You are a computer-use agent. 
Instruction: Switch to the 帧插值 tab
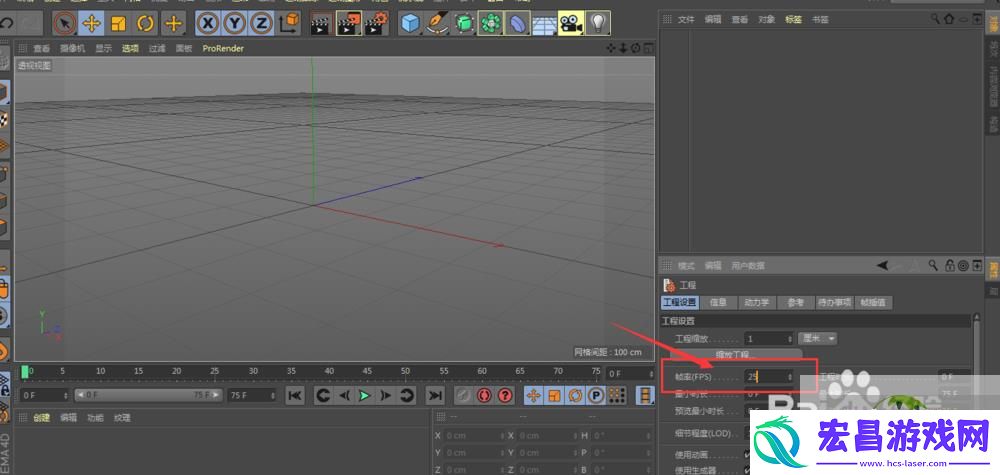click(873, 303)
